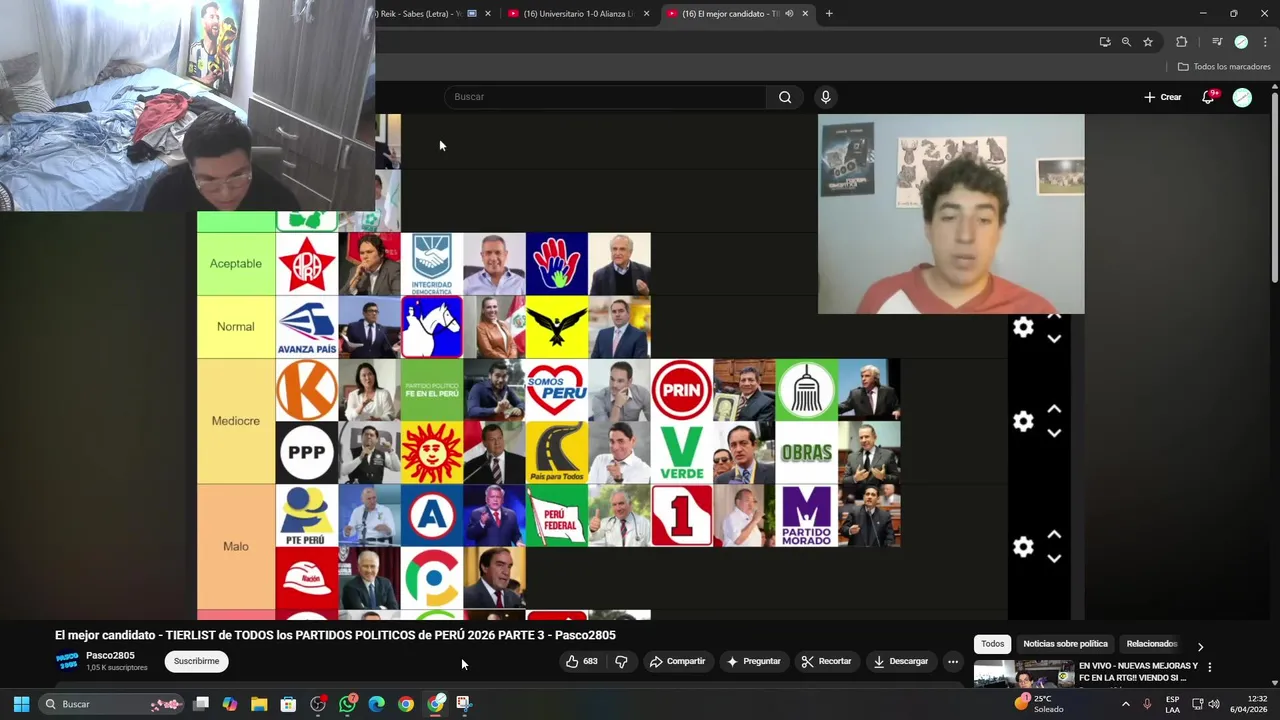The height and width of the screenshot is (720, 1280).
Task: Open WhatsApp from the taskbar
Action: [x=347, y=704]
